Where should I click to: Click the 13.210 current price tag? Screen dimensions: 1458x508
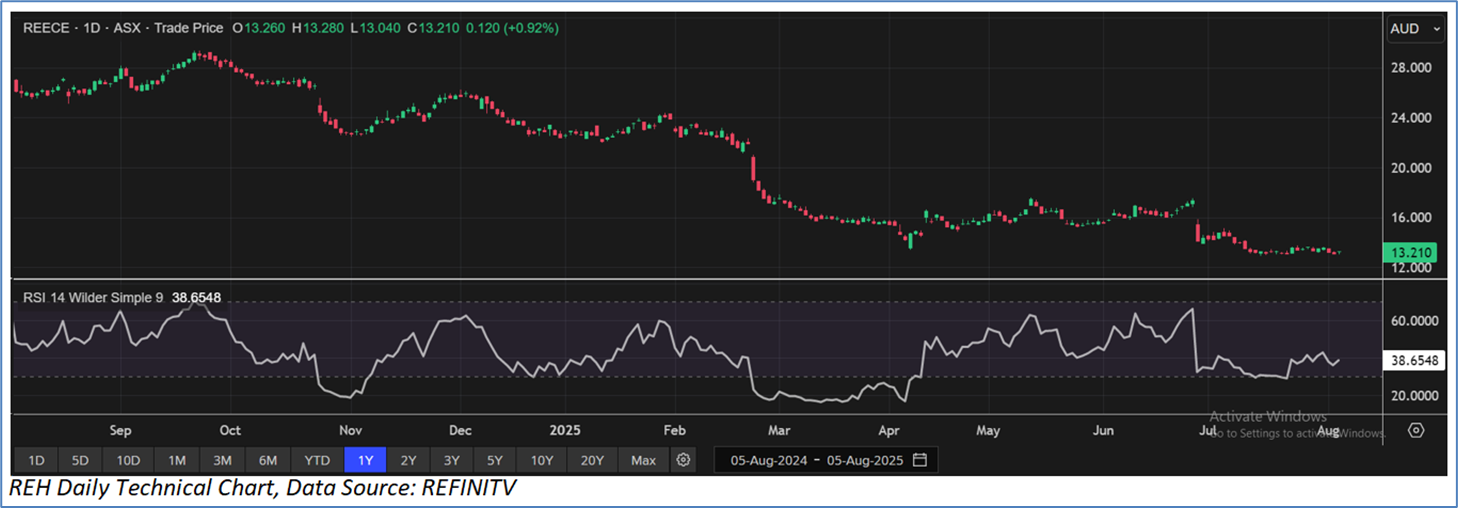click(x=1408, y=252)
